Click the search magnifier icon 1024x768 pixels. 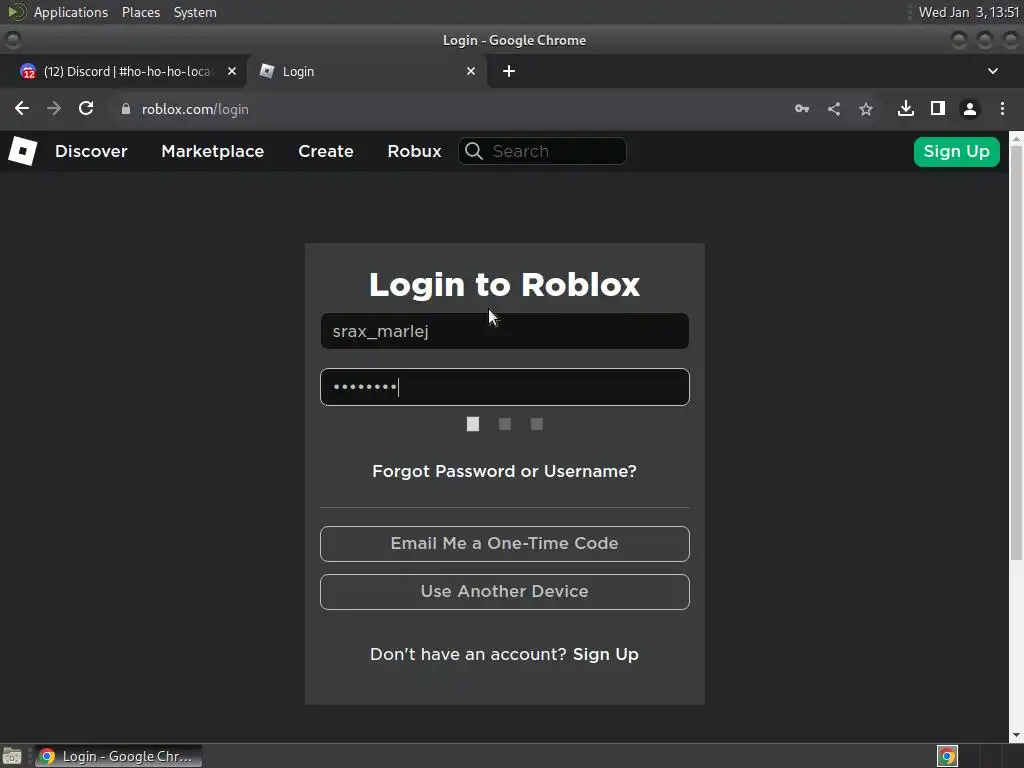pyautogui.click(x=474, y=151)
